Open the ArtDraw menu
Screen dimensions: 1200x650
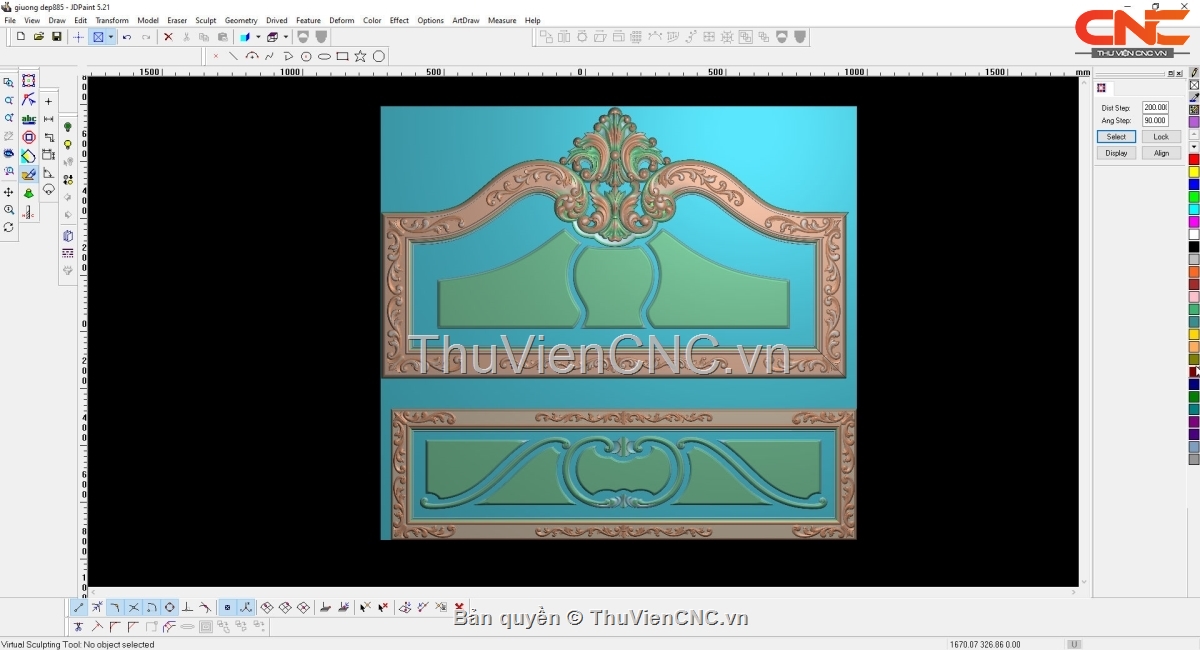tap(465, 20)
